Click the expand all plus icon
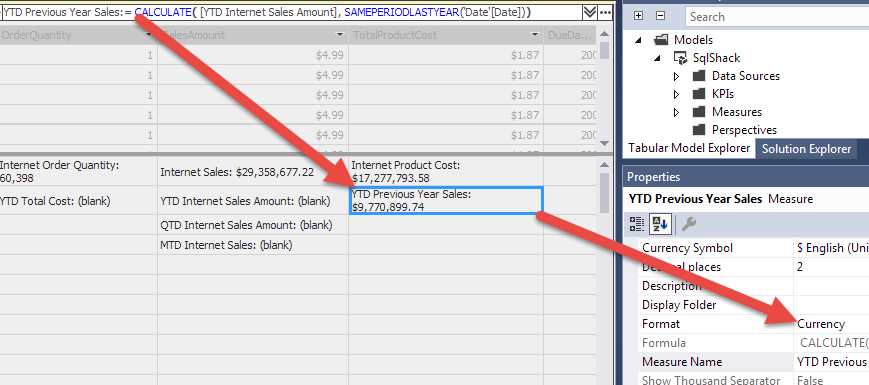 click(x=638, y=16)
